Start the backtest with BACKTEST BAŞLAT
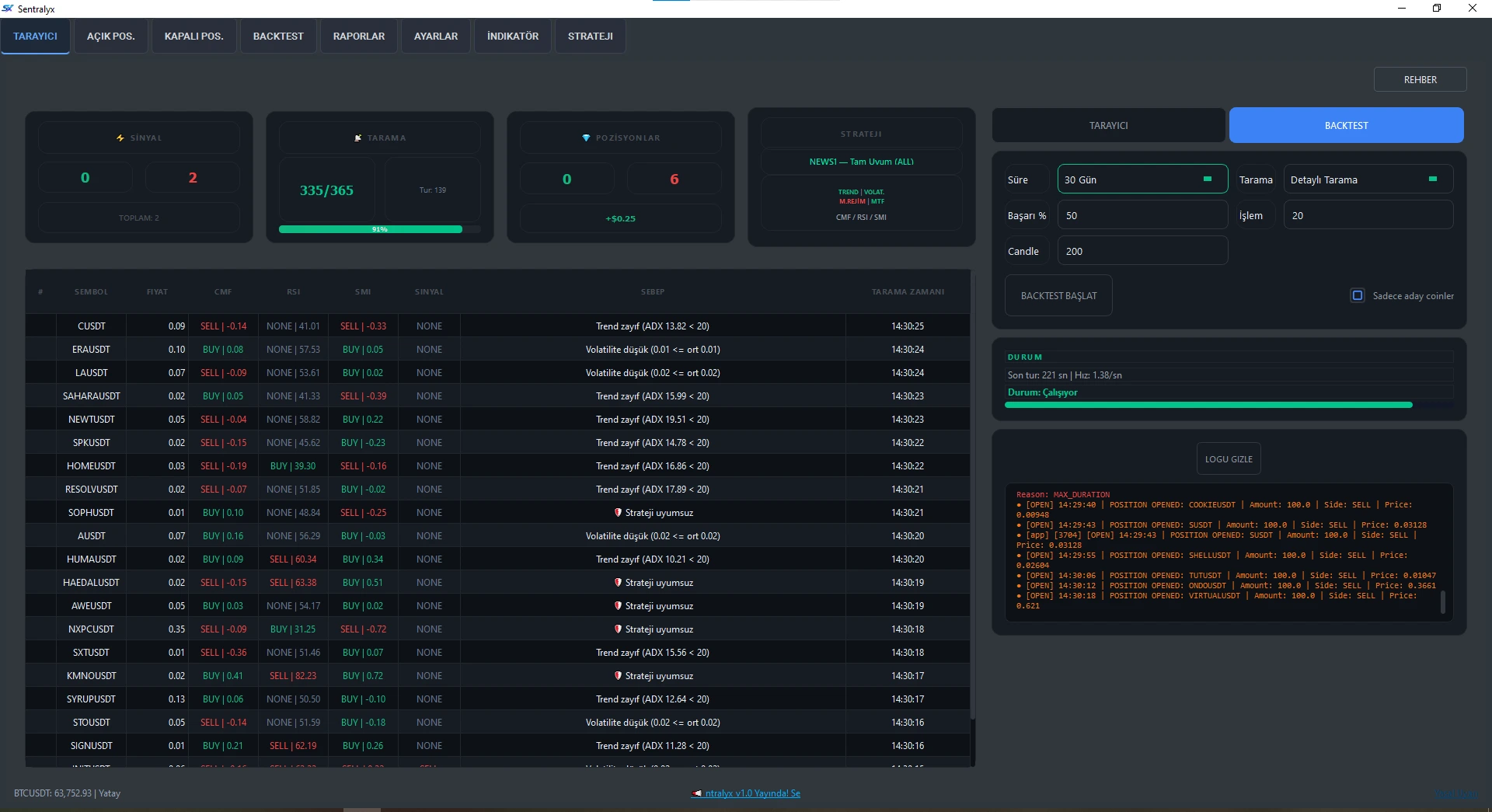The image size is (1492, 812). click(x=1058, y=296)
